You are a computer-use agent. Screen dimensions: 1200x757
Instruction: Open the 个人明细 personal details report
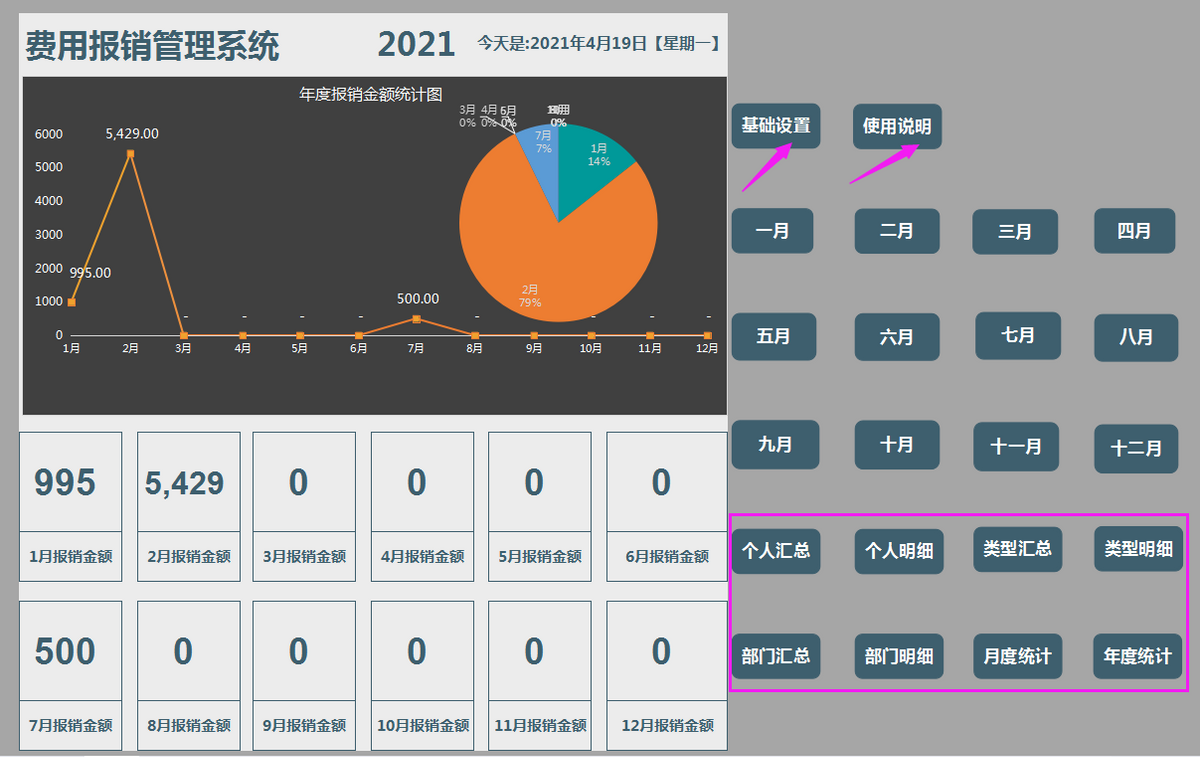898,552
